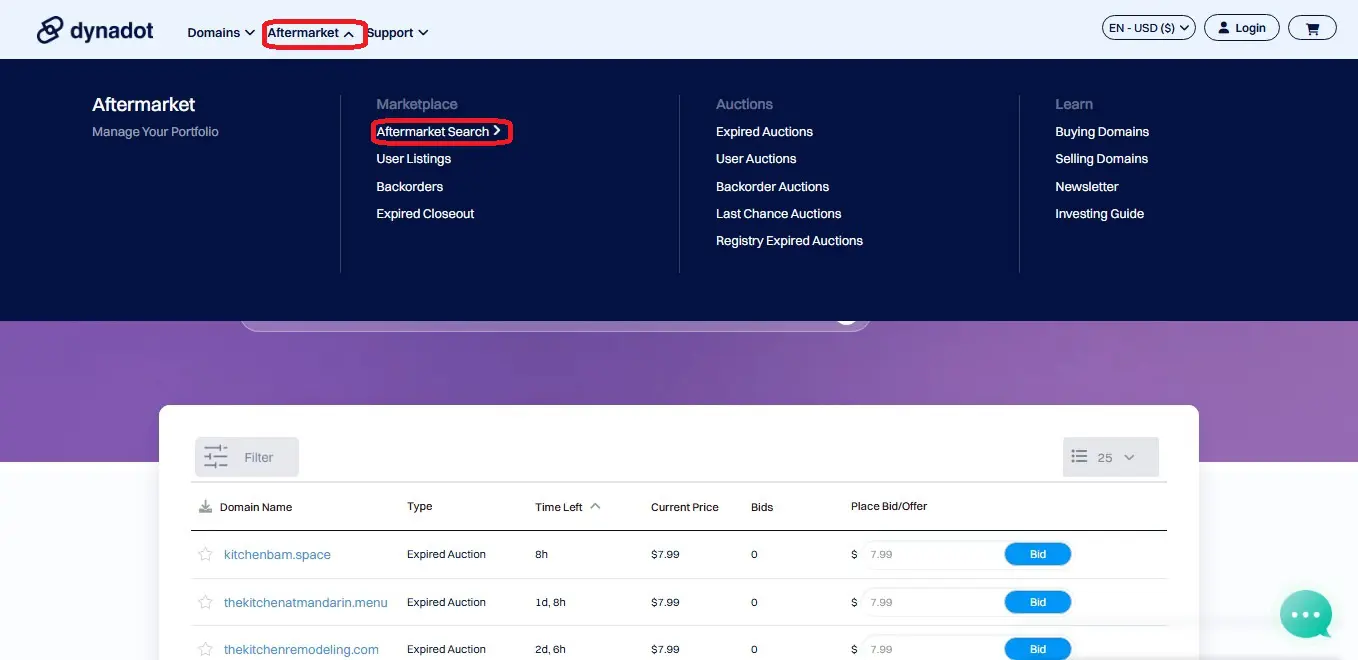1358x660 pixels.
Task: Open Last Chance Auctions menu item
Action: [x=778, y=214]
